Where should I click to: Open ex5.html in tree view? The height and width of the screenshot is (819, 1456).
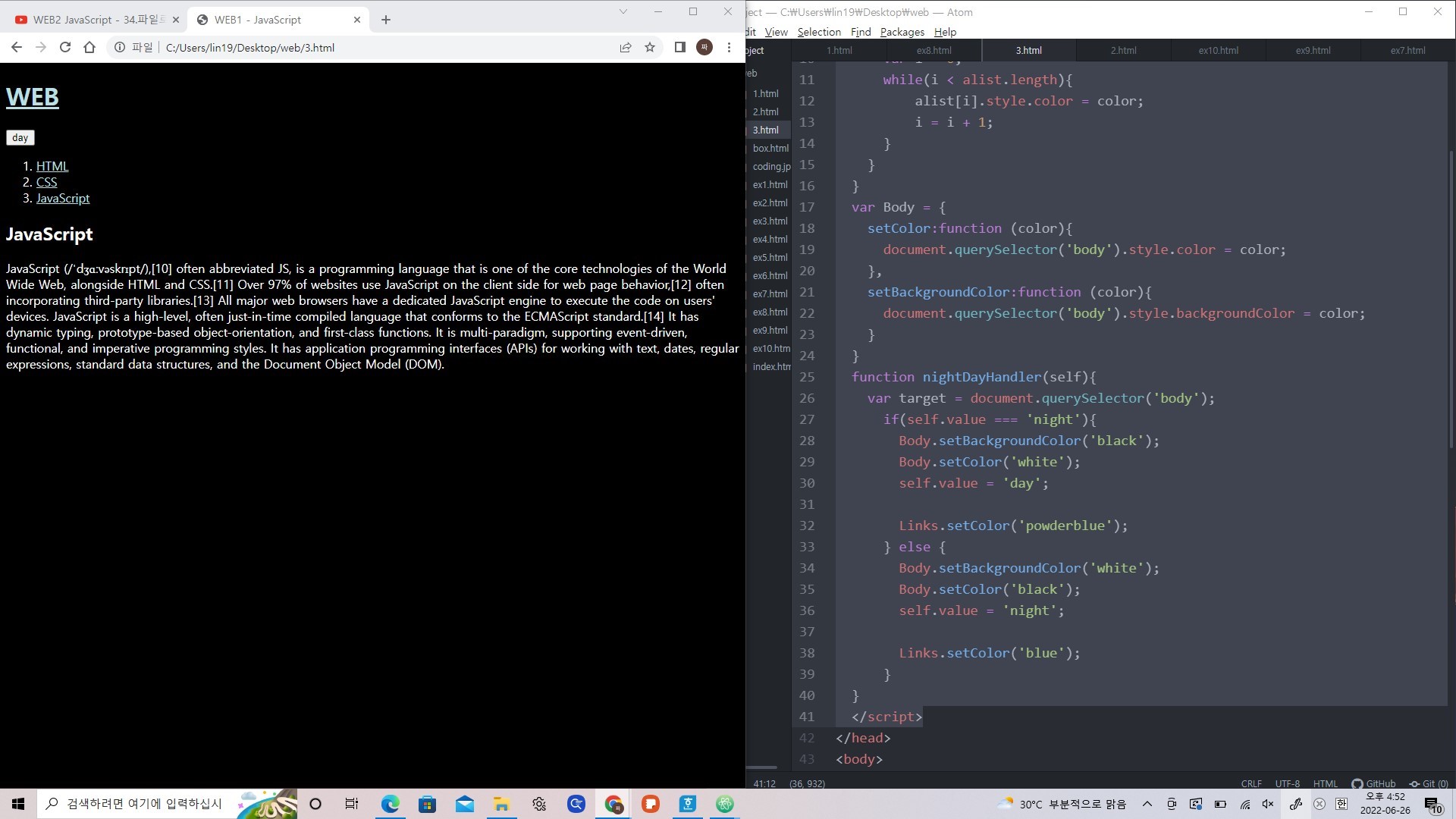(x=770, y=257)
